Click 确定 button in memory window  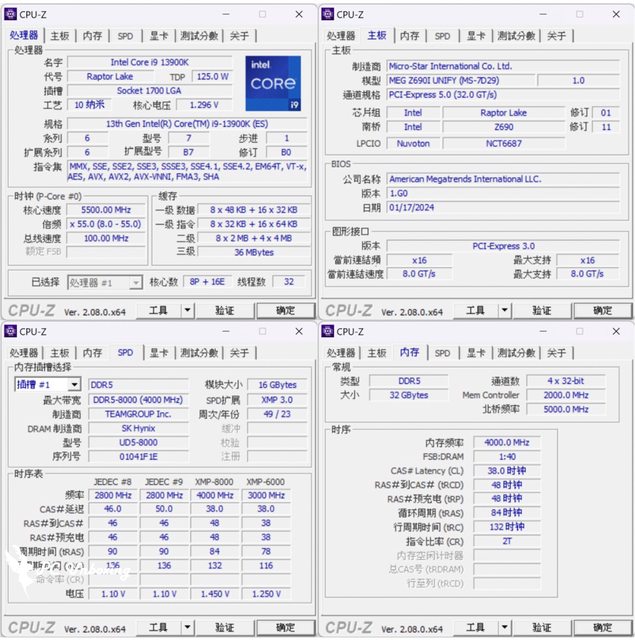click(x=602, y=628)
